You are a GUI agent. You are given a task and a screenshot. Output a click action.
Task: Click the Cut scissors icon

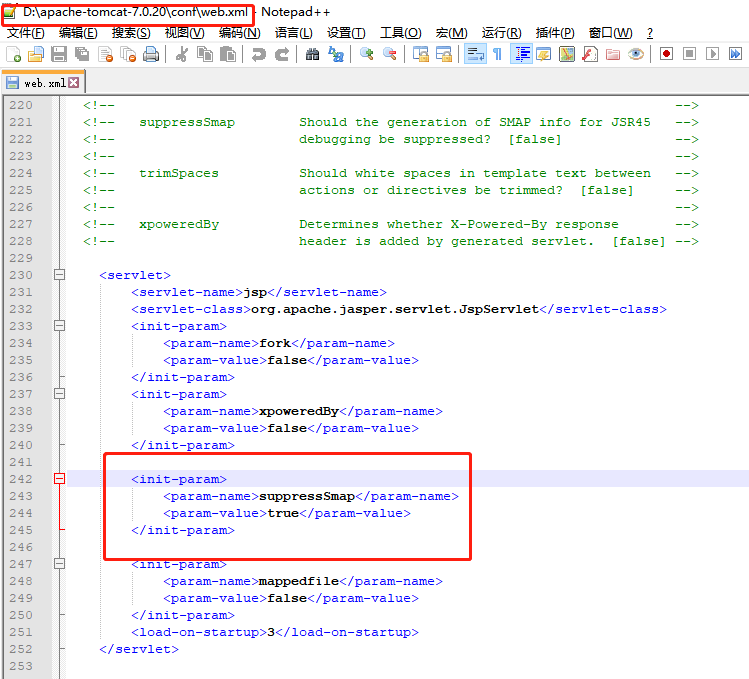tap(182, 54)
